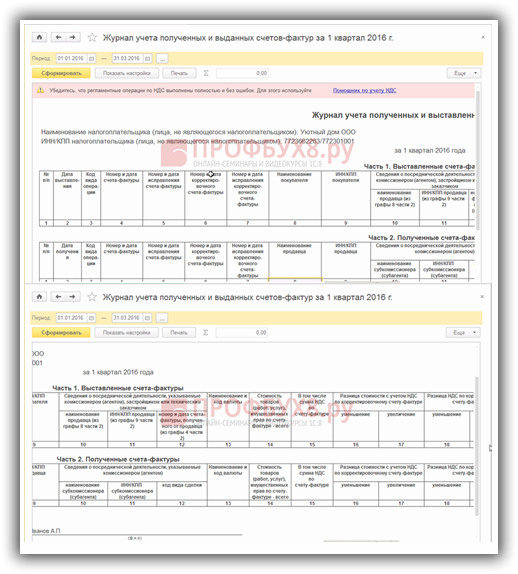Viewport: 518px width, 574px height.
Task: Open calendar for start date in lower window
Action: point(92,318)
